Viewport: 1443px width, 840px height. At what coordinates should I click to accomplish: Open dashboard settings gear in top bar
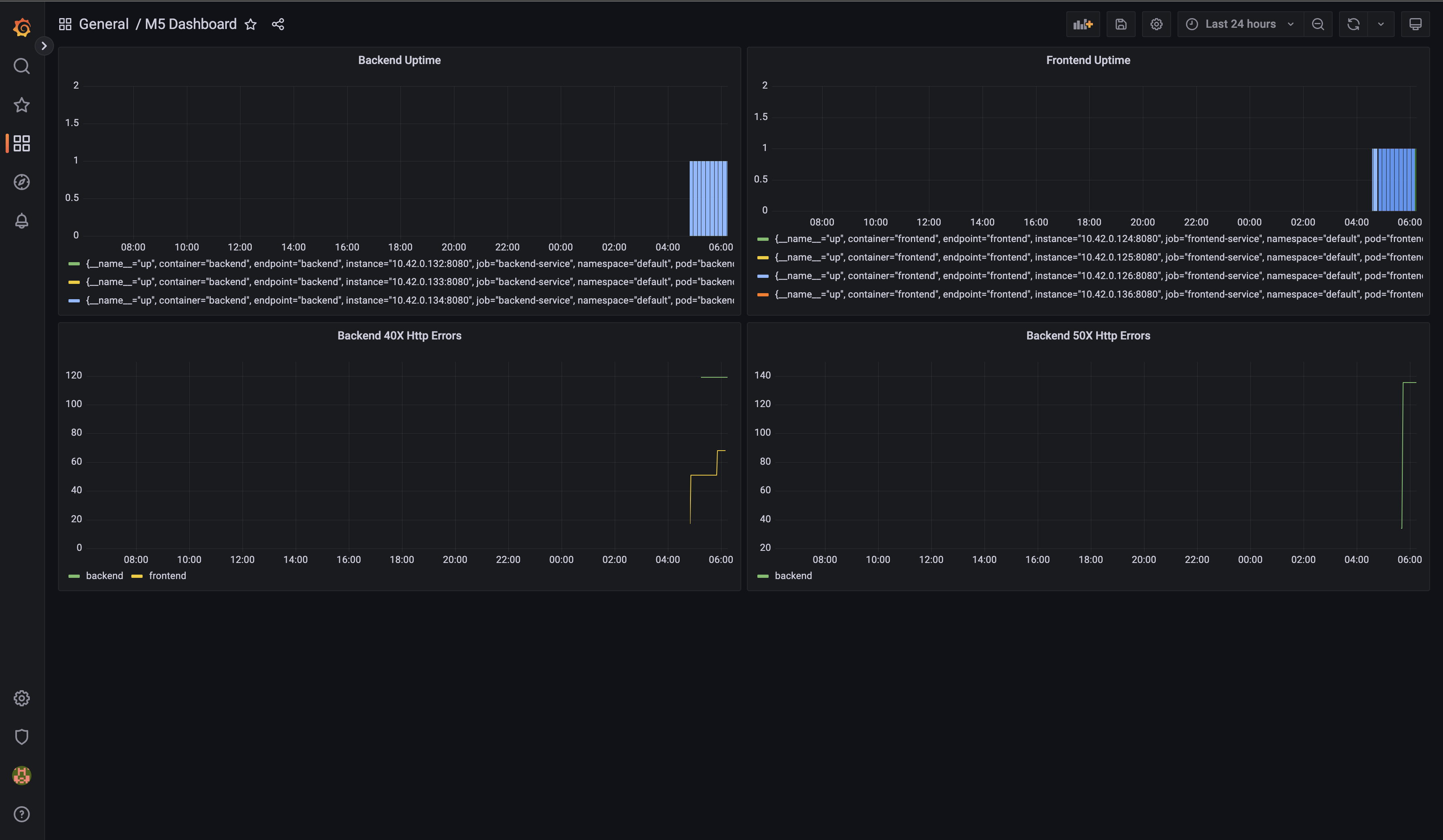pyautogui.click(x=1156, y=24)
